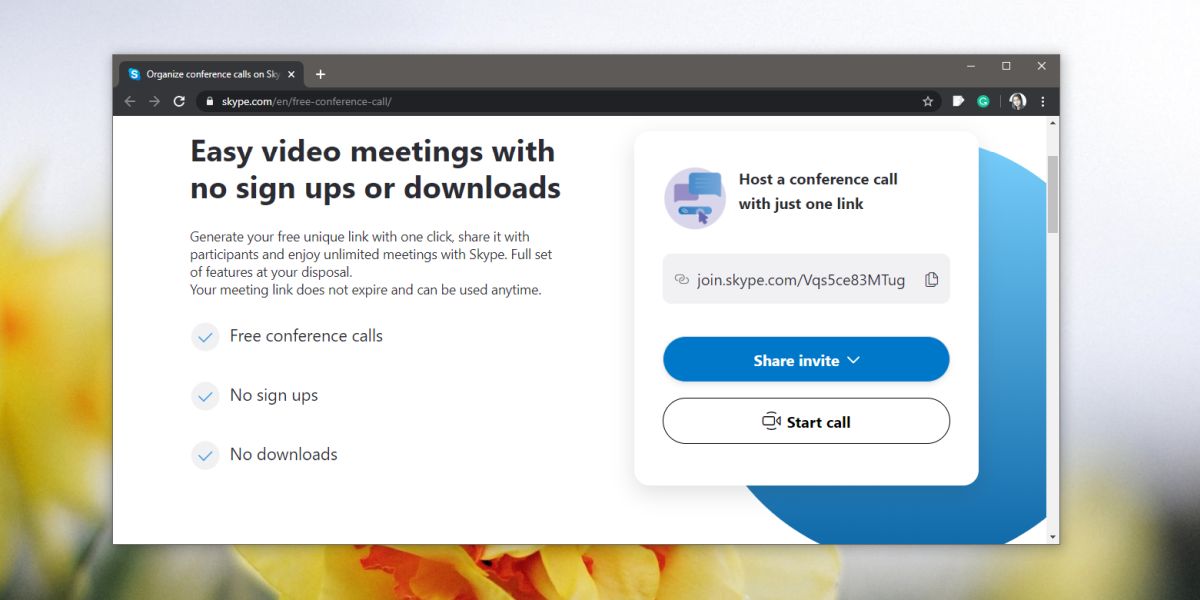Click the join.skype.com/Vqs5ce83MTug link text
This screenshot has width=1200, height=600.
click(801, 280)
